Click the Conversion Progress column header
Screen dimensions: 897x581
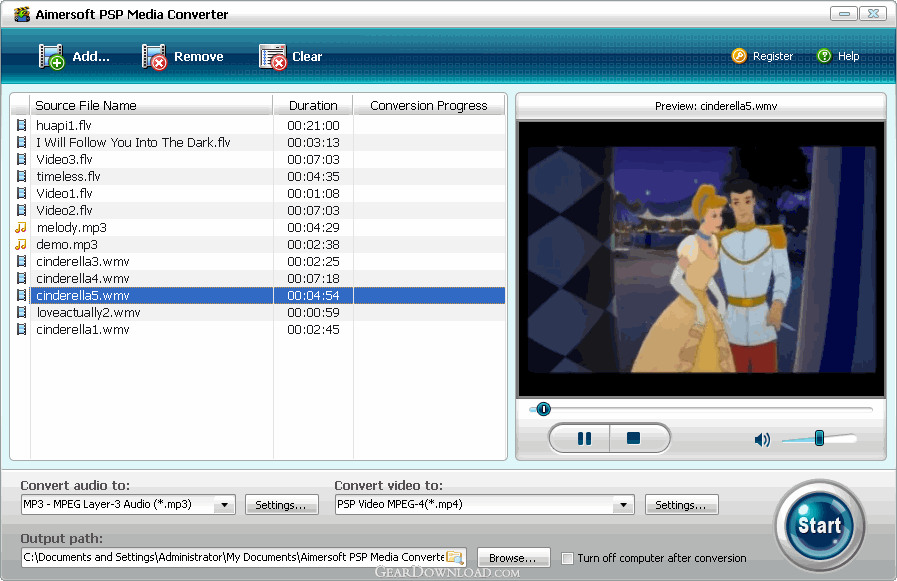tap(429, 106)
